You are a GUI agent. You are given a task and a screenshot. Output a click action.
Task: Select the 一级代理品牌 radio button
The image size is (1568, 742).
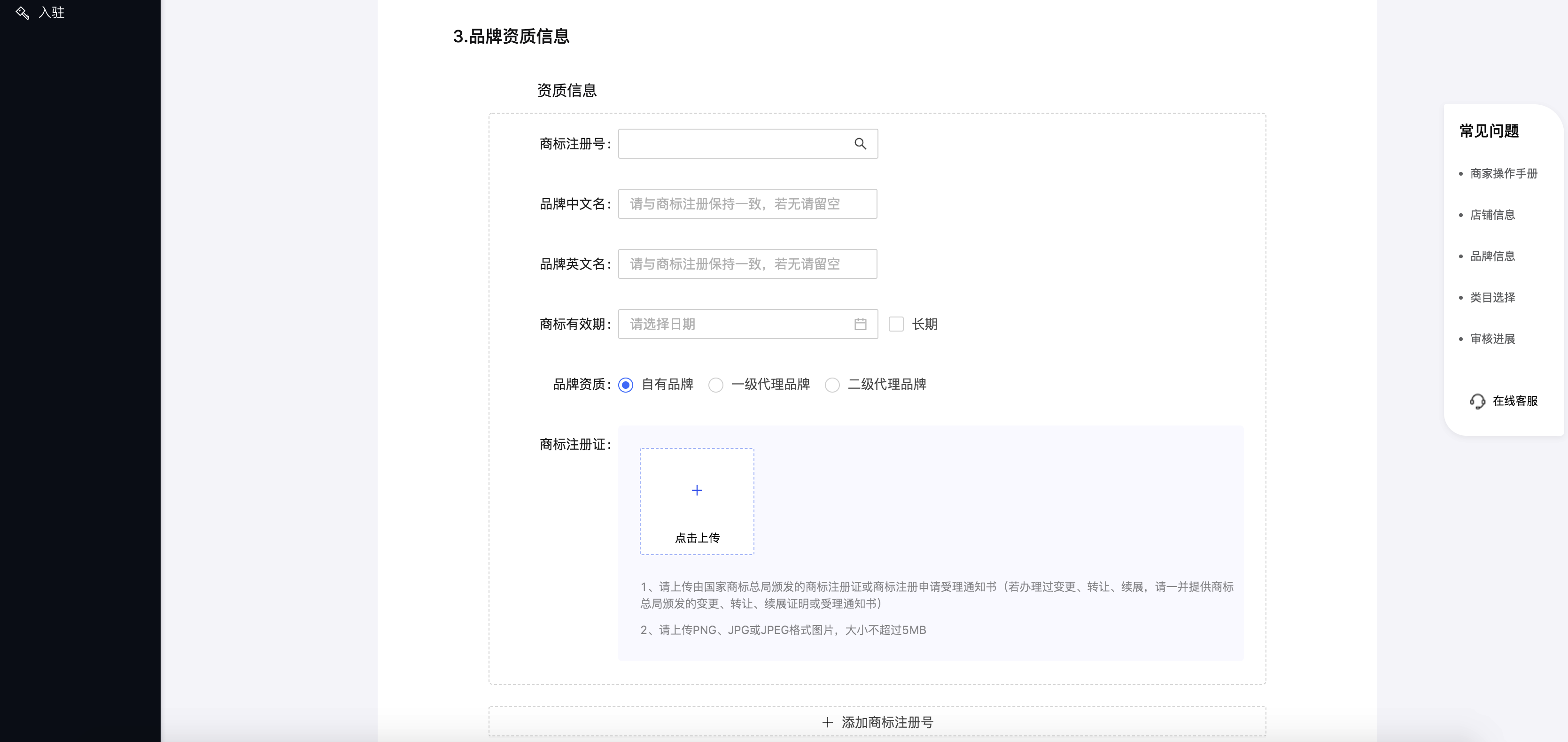[716, 385]
